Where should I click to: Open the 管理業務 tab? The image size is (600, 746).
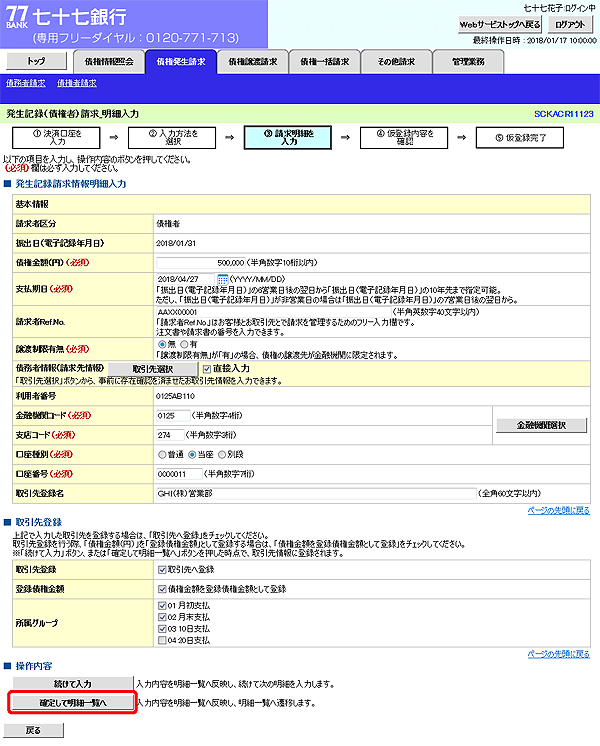click(x=468, y=62)
